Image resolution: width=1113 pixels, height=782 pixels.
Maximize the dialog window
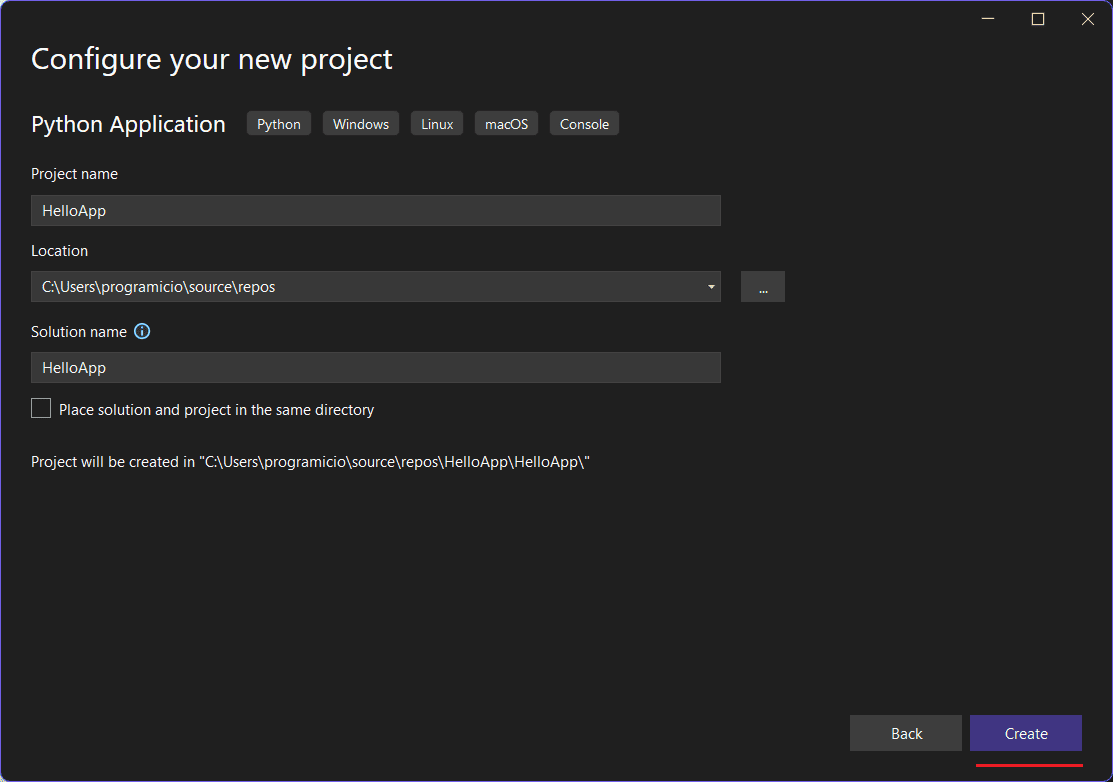[1037, 19]
